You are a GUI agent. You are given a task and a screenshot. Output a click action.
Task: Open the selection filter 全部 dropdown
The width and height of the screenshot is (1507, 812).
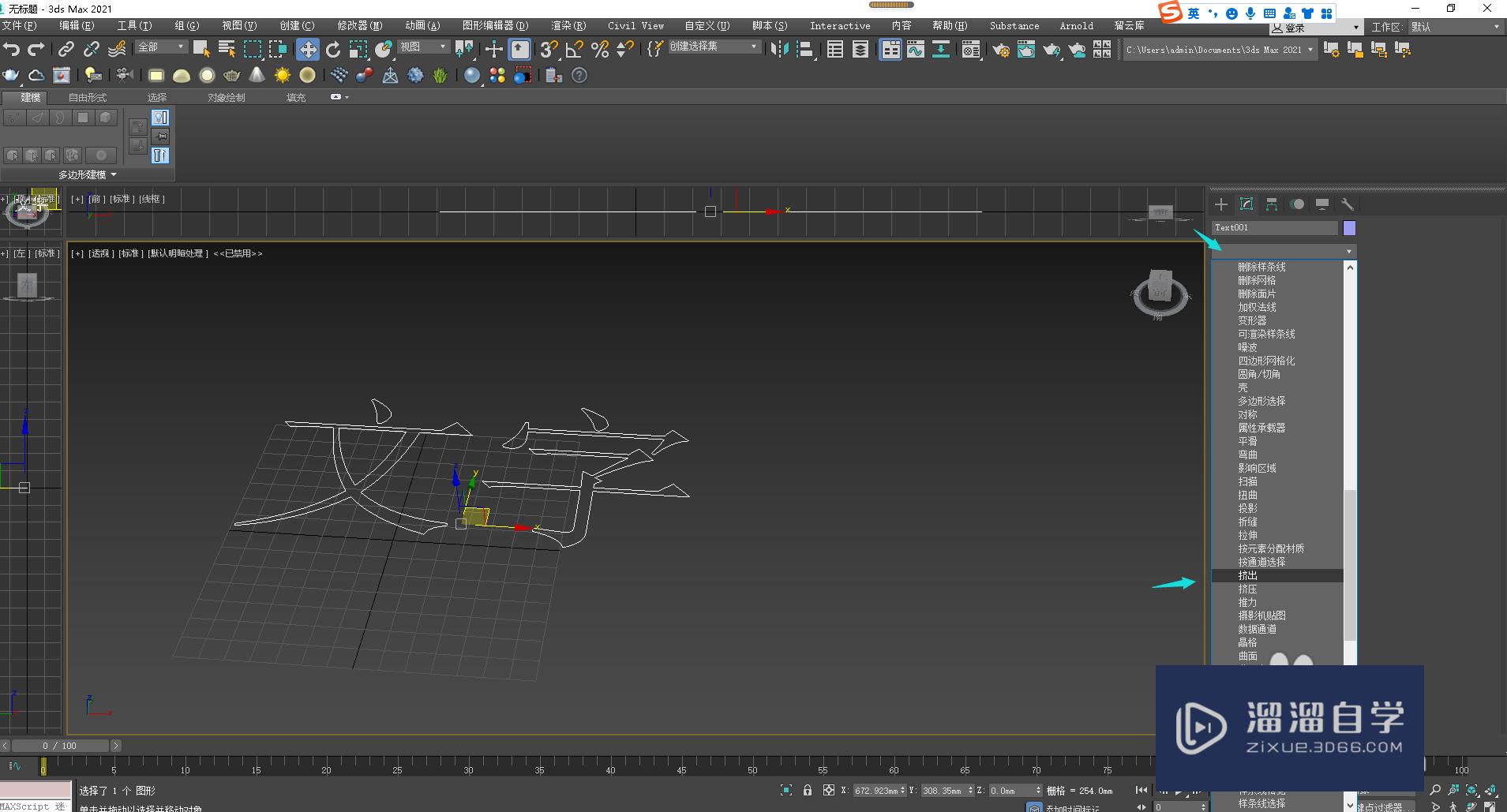point(161,47)
